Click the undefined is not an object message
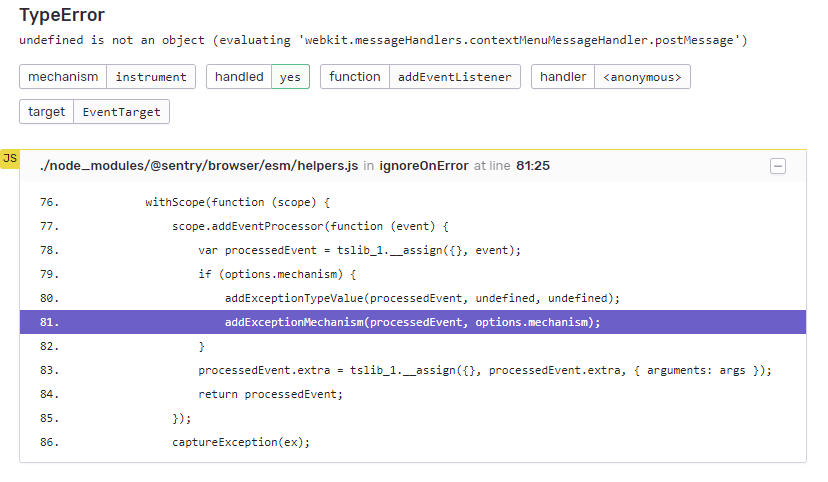Image resolution: width=828 pixels, height=482 pixels. pyautogui.click(x=383, y=40)
